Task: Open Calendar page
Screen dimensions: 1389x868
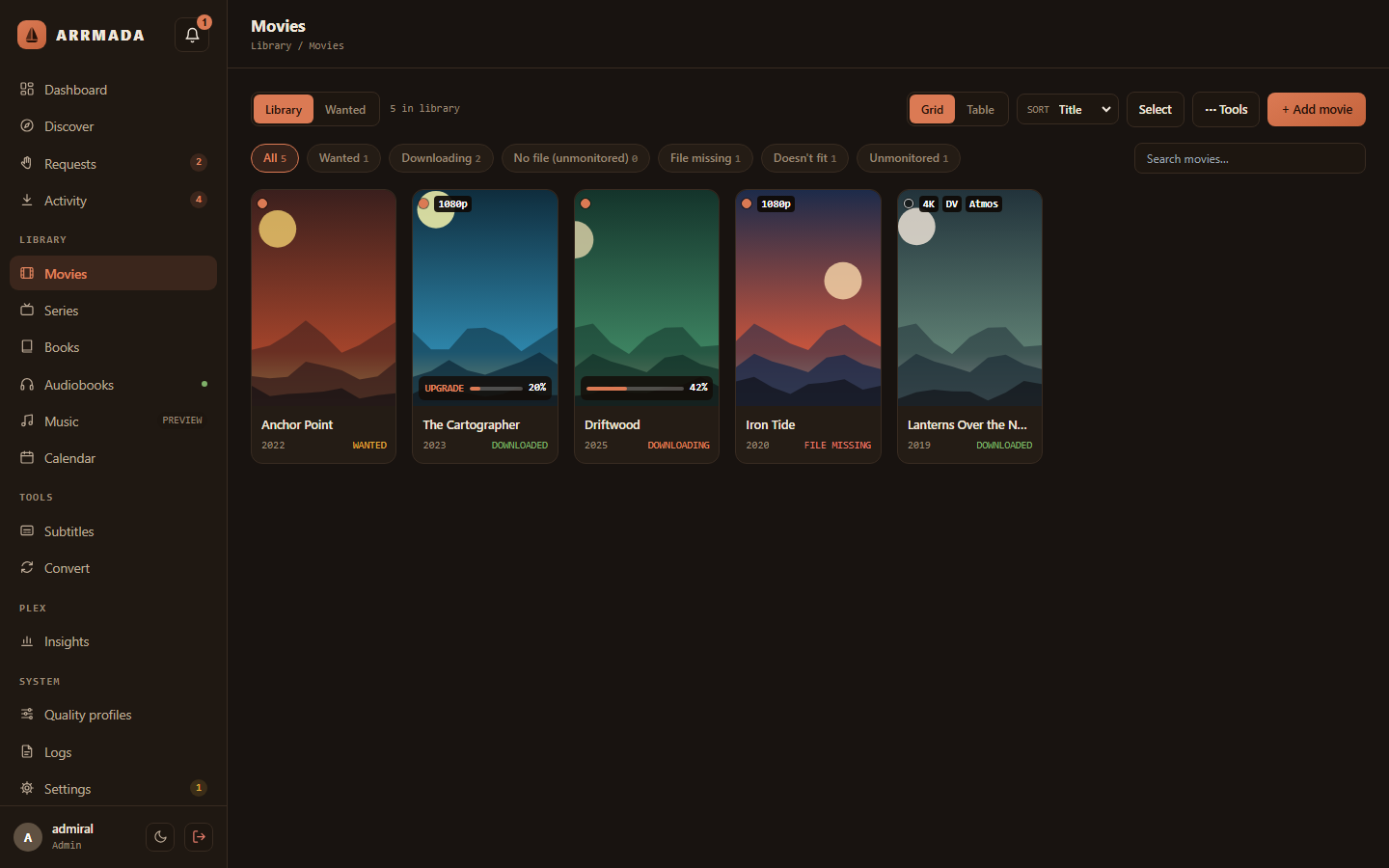Action: tap(113, 458)
